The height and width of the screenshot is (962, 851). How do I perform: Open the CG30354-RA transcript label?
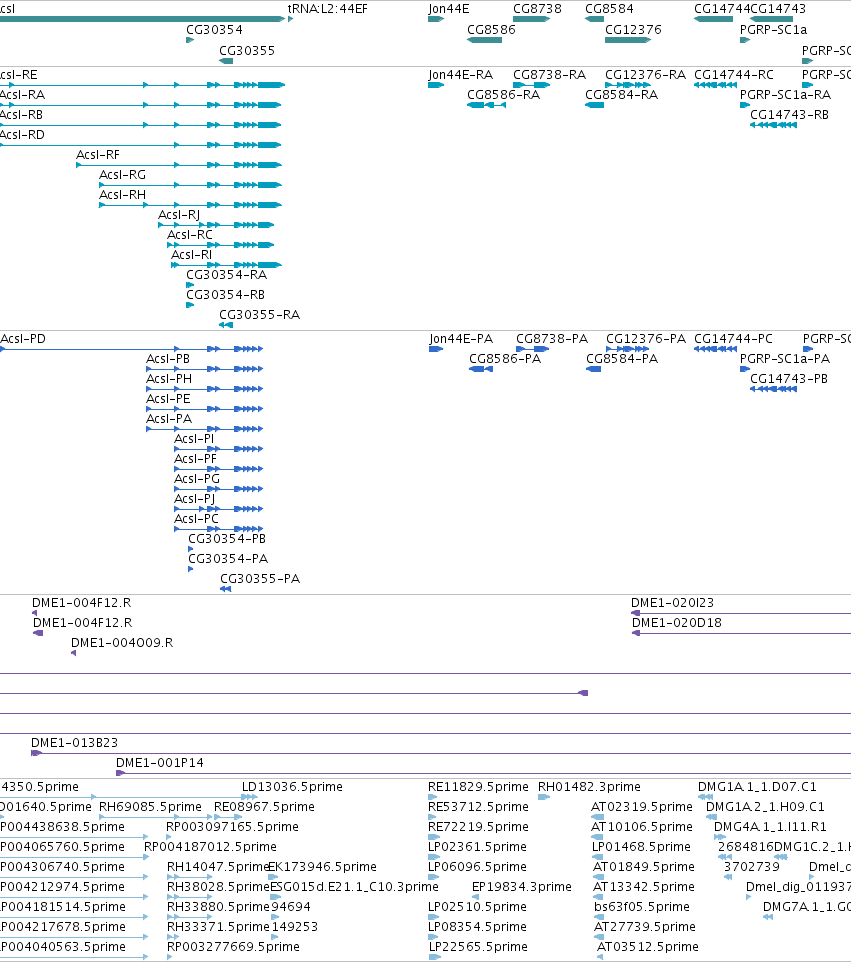pos(226,275)
